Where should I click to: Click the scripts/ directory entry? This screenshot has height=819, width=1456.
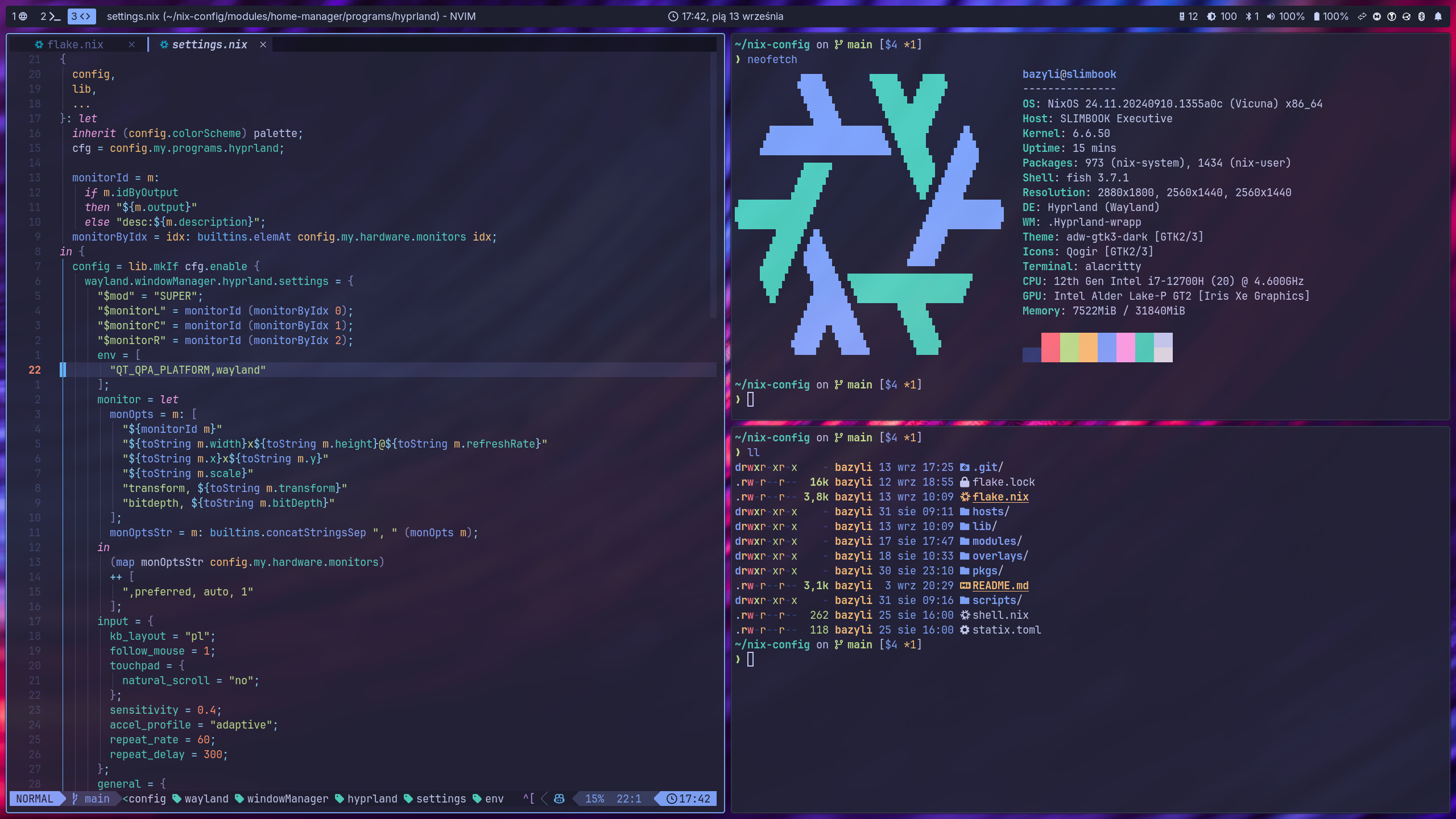click(x=997, y=601)
